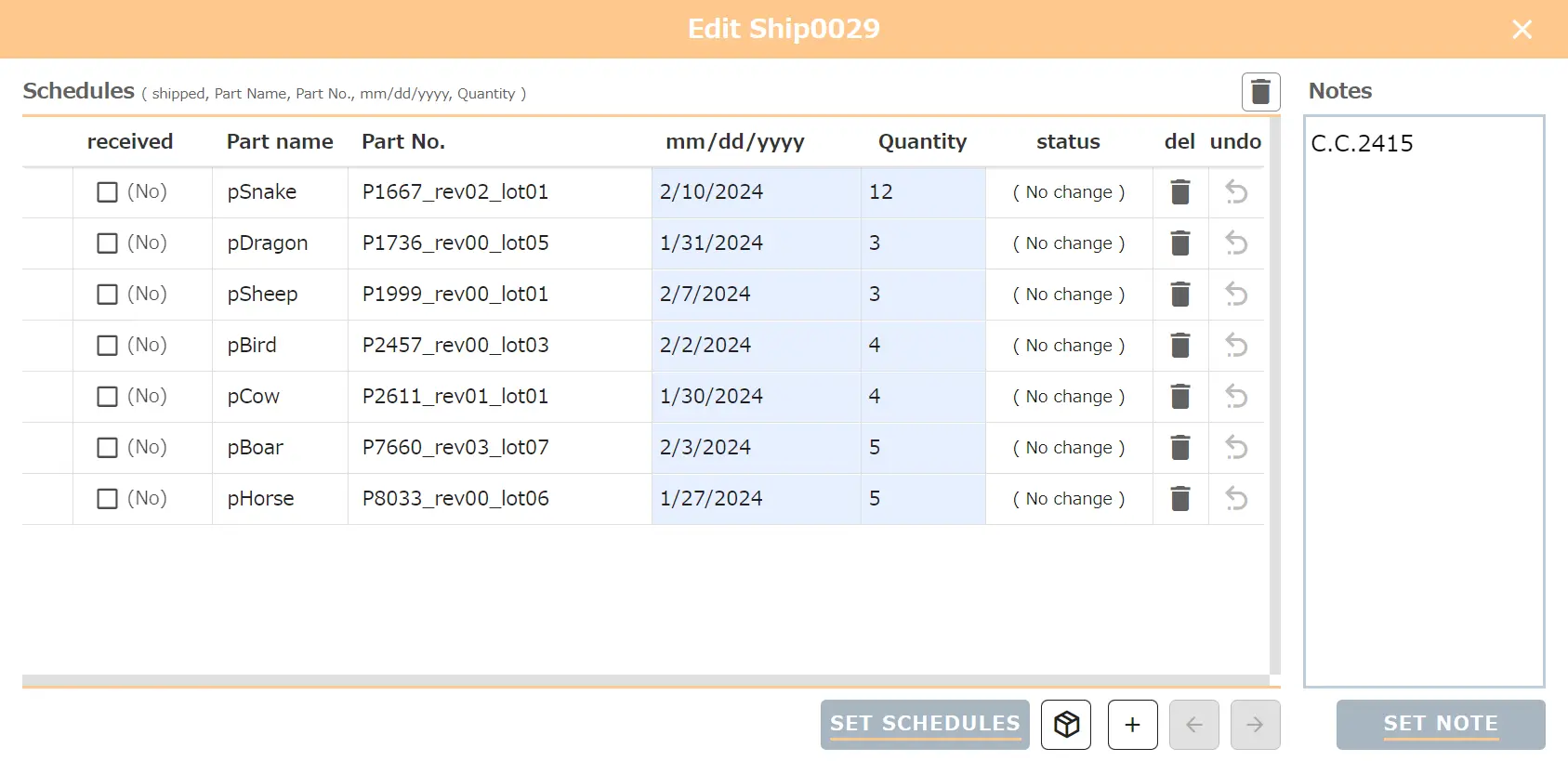This screenshot has height=761, width=1568.
Task: Click the trash icon above the schedules table
Action: [1260, 92]
